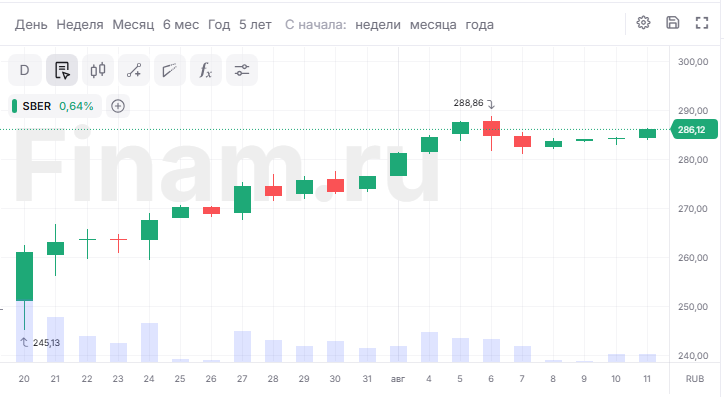Switch to the 6 мес period
724x397 pixels.
(181, 24)
